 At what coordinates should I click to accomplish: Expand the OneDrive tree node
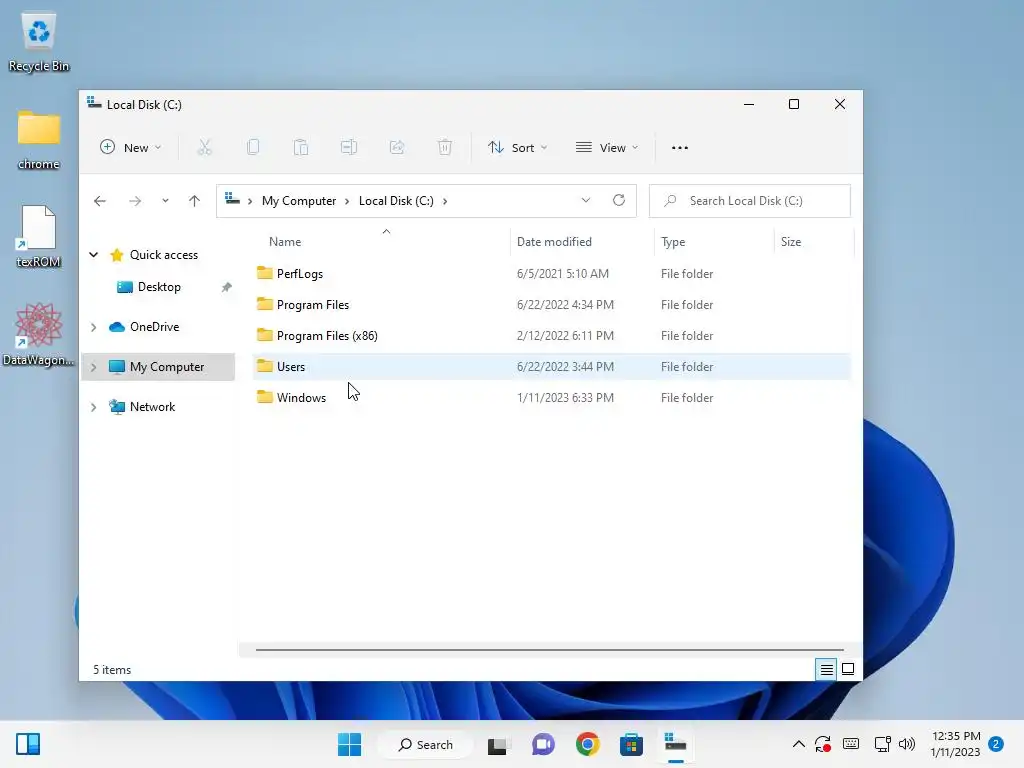pos(93,327)
